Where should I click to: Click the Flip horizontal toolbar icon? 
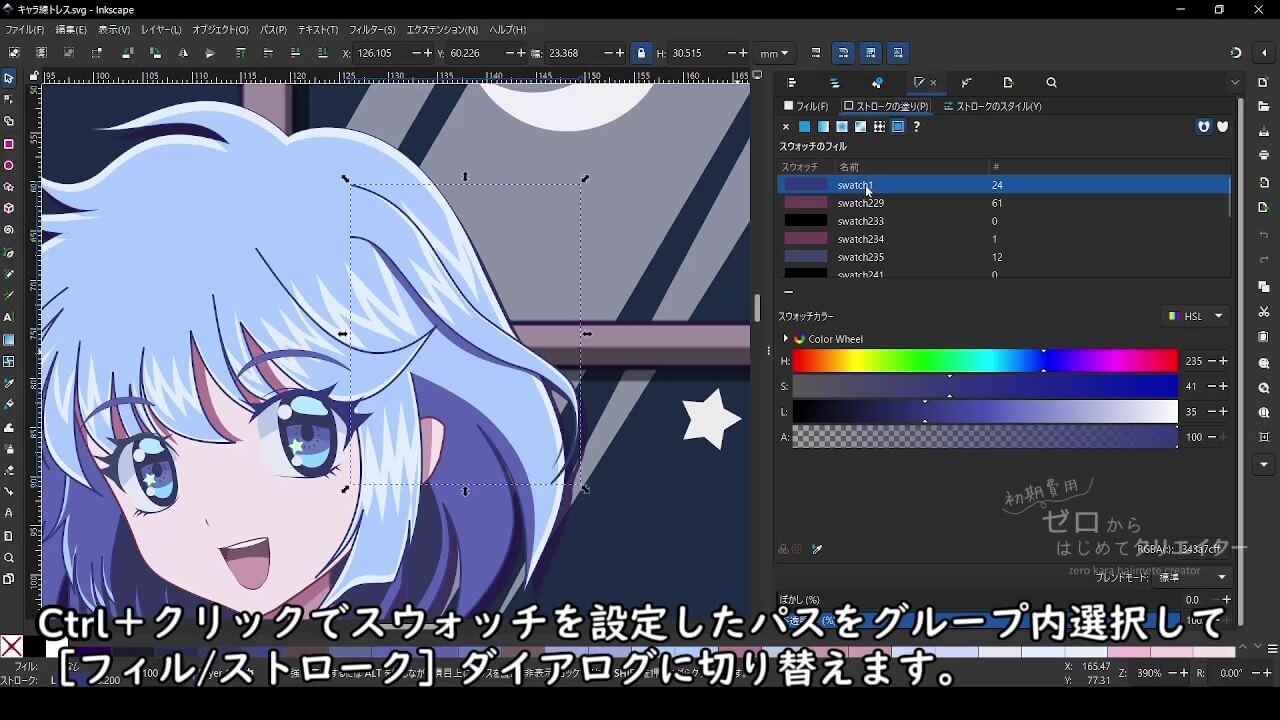coord(183,53)
